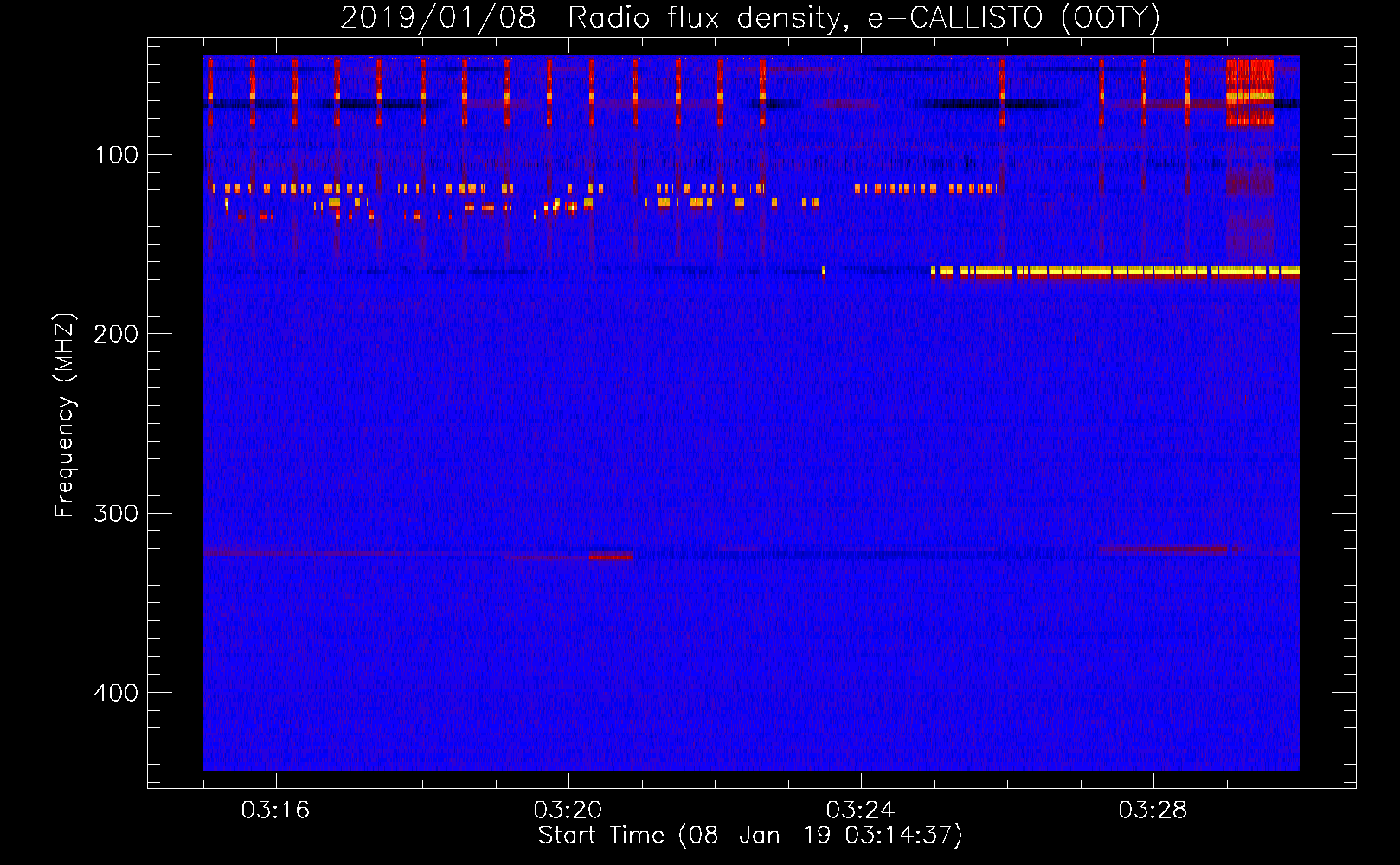The height and width of the screenshot is (865, 1400).
Task: Click the plot title "2019/01/08 Radio flux density, e-CALLISTO (OOTY)"
Action: click(x=749, y=17)
